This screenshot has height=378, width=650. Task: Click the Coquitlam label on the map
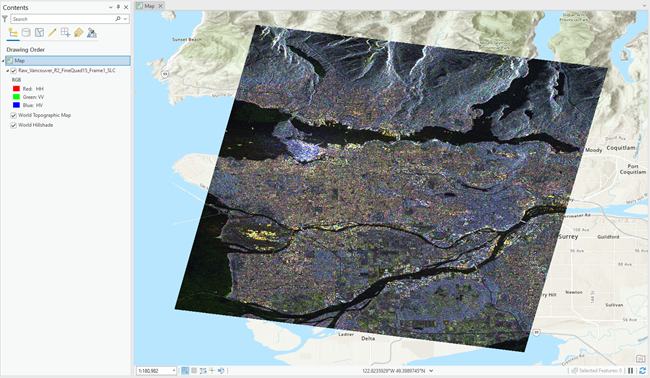[x=621, y=148]
